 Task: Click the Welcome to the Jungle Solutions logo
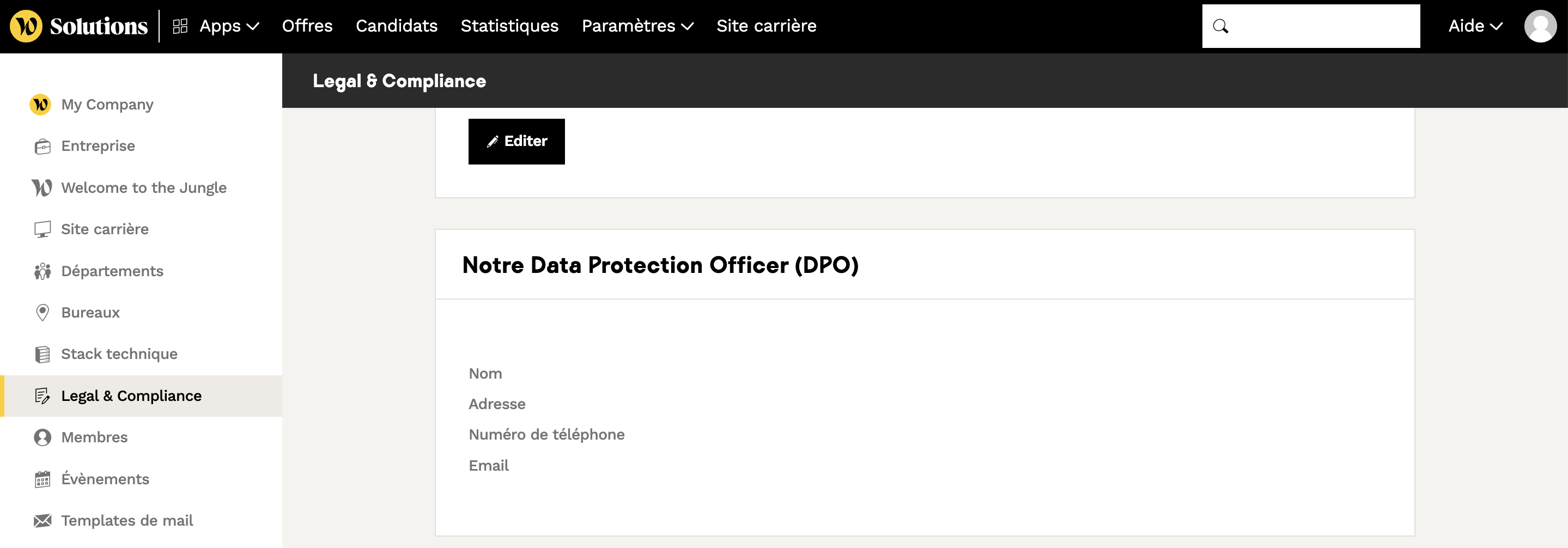(78, 26)
